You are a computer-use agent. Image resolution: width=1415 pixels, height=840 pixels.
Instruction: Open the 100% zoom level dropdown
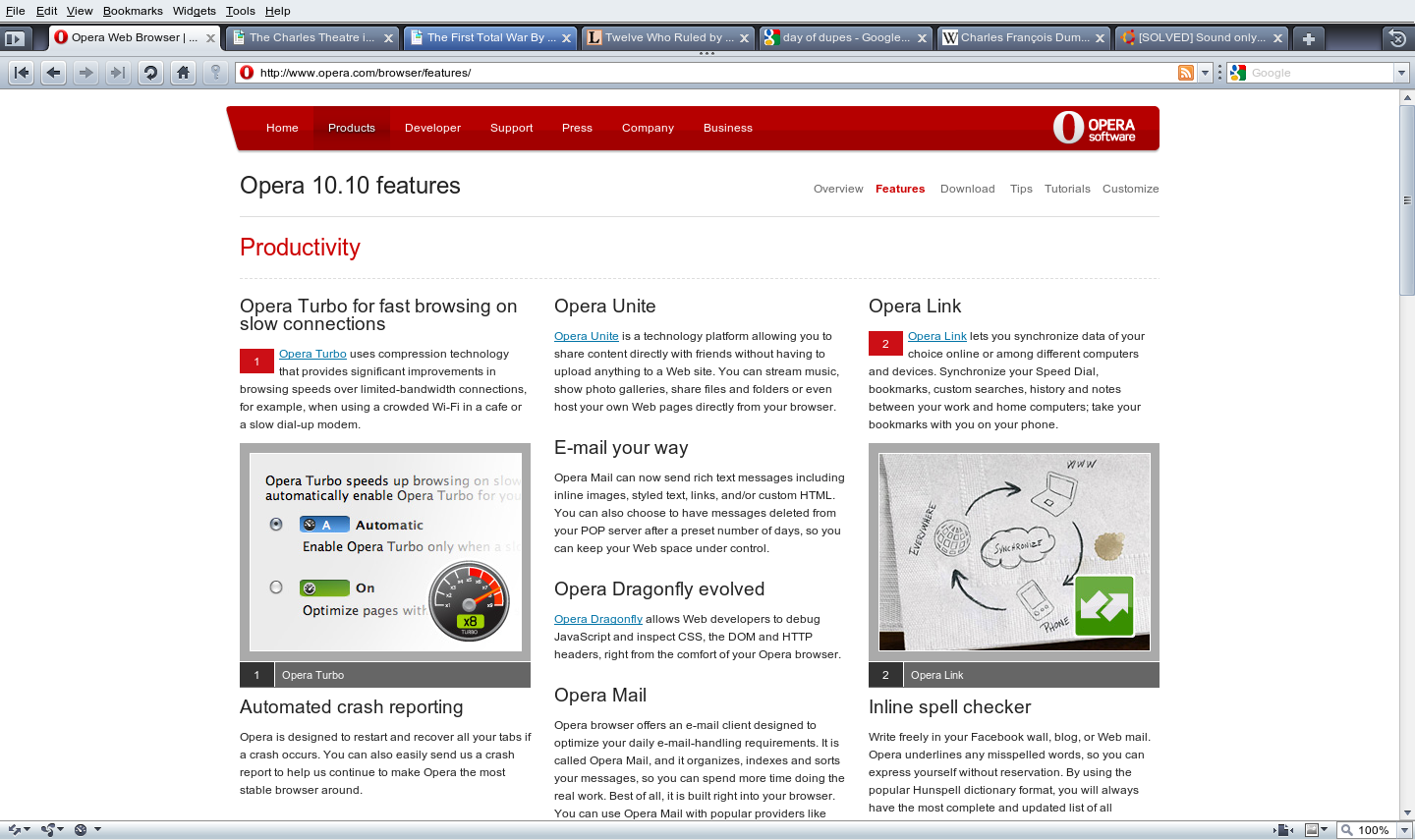coord(1402,830)
